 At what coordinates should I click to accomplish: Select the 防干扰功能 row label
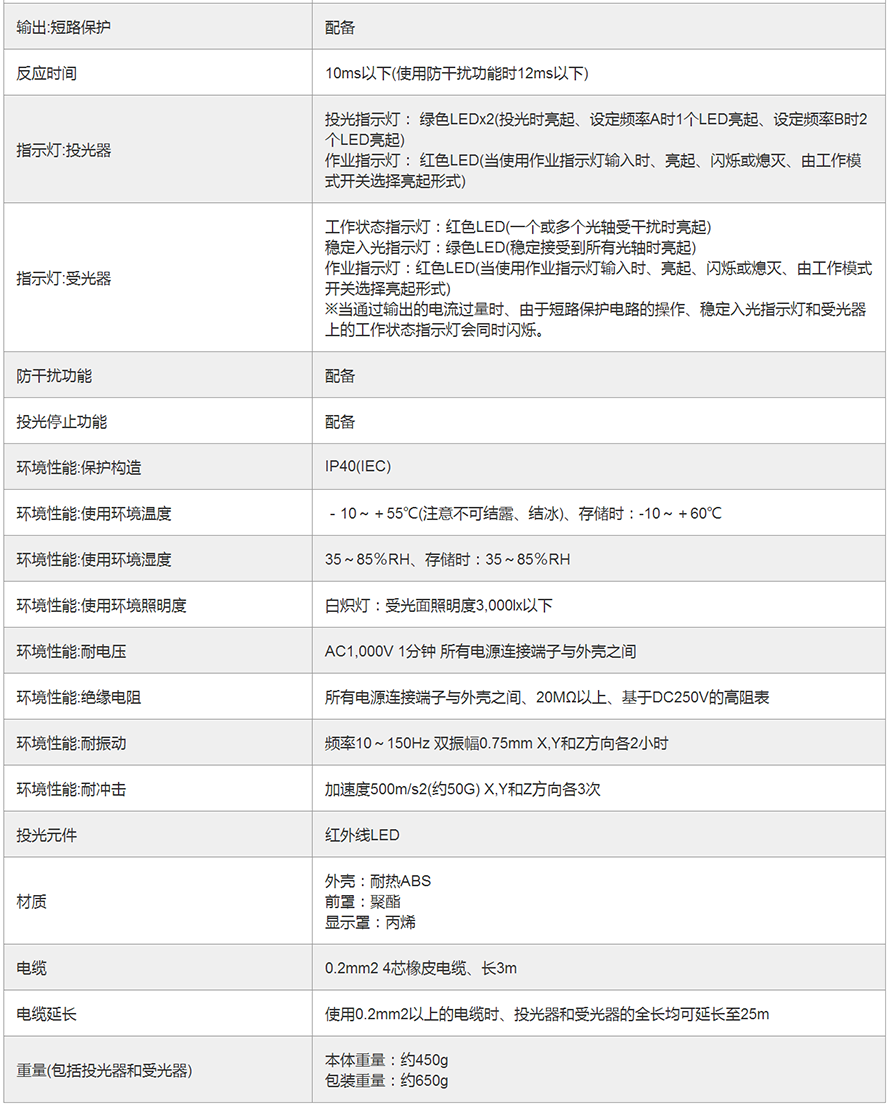tap(54, 376)
